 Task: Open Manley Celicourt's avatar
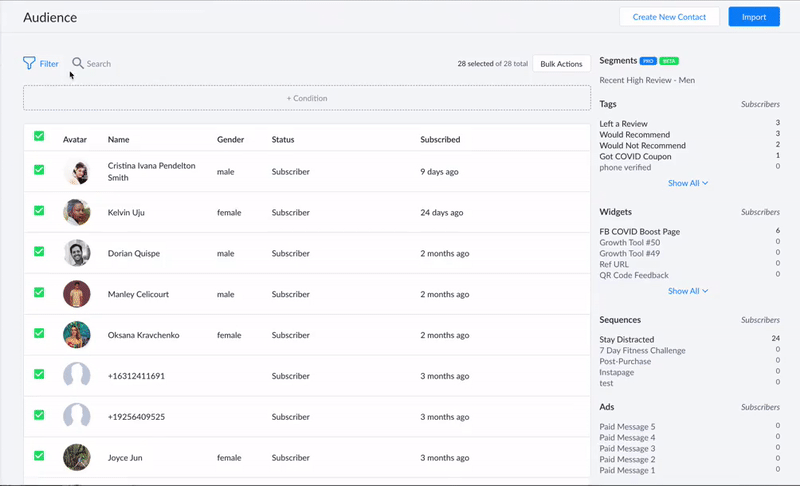point(77,294)
